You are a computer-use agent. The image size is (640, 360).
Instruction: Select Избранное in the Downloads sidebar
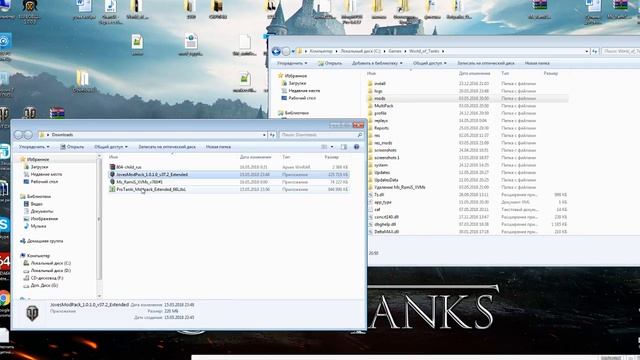pyautogui.click(x=38, y=159)
